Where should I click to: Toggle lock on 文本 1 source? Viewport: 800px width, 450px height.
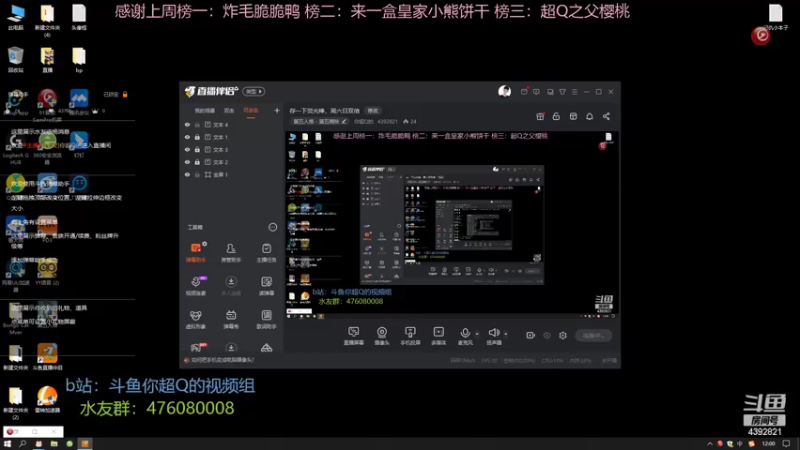pos(197,137)
